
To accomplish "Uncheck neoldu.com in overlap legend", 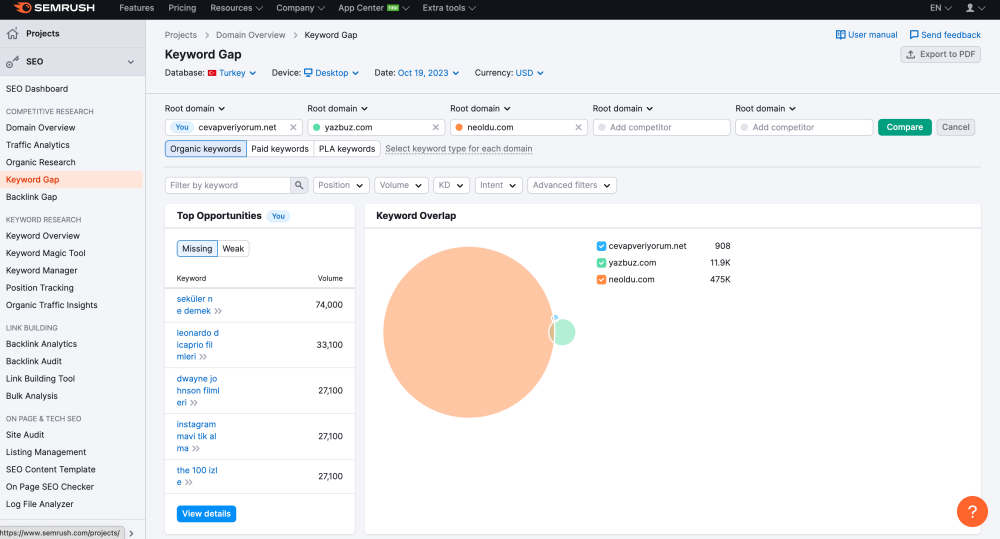I will click(x=601, y=279).
